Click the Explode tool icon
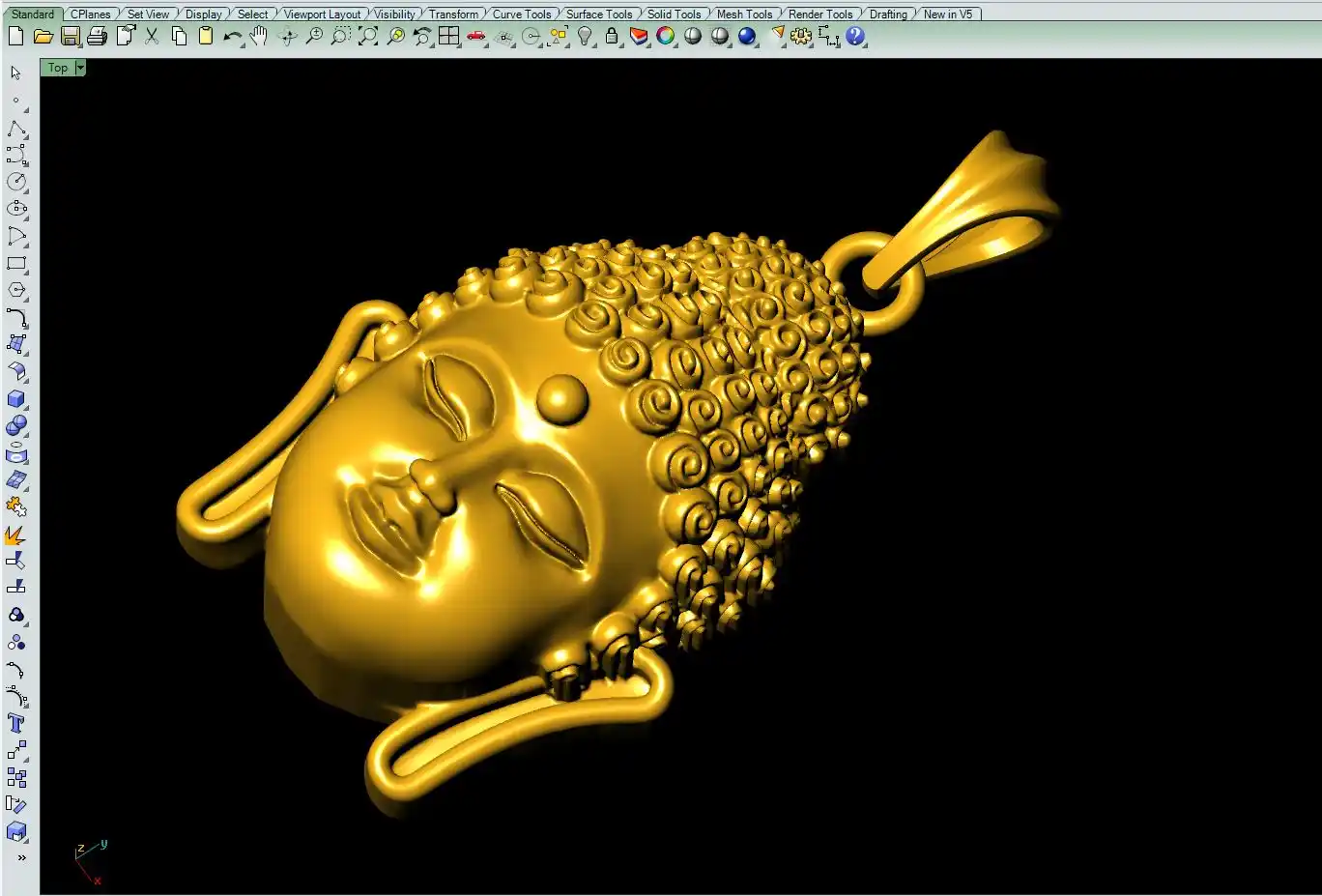The width and height of the screenshot is (1322, 896). (x=15, y=535)
